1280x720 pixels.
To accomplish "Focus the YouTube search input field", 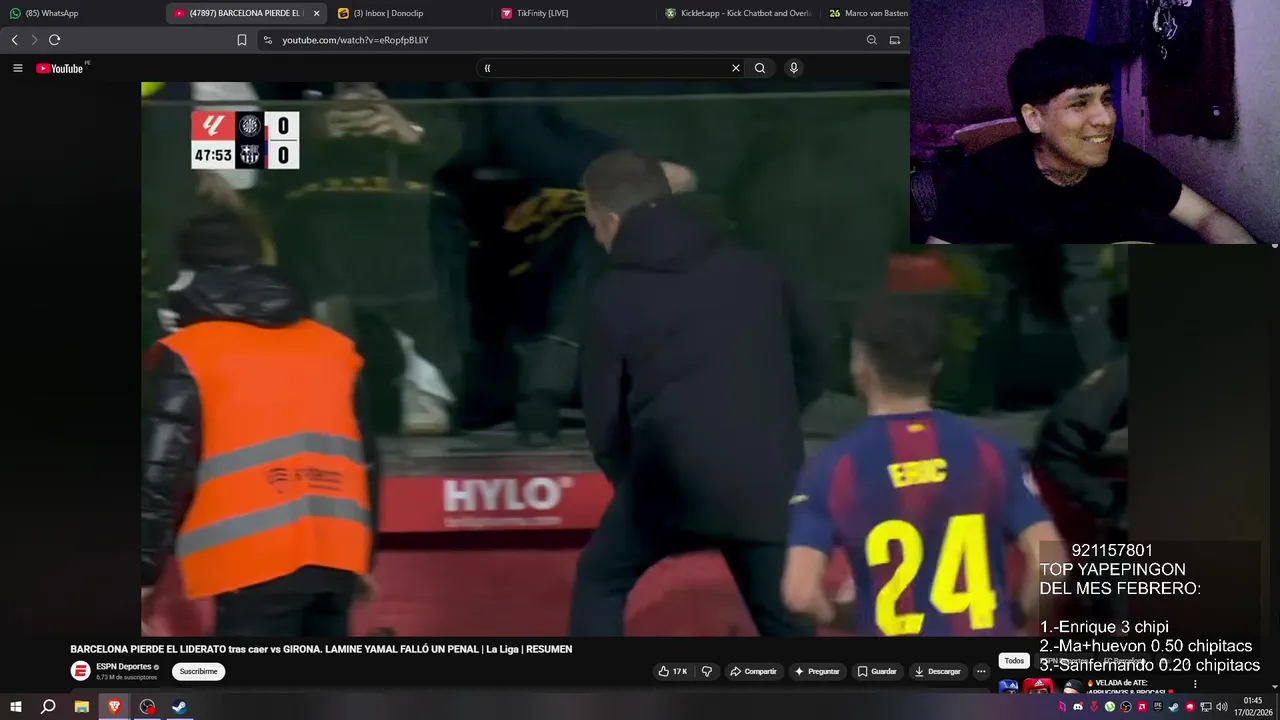I will 605,68.
